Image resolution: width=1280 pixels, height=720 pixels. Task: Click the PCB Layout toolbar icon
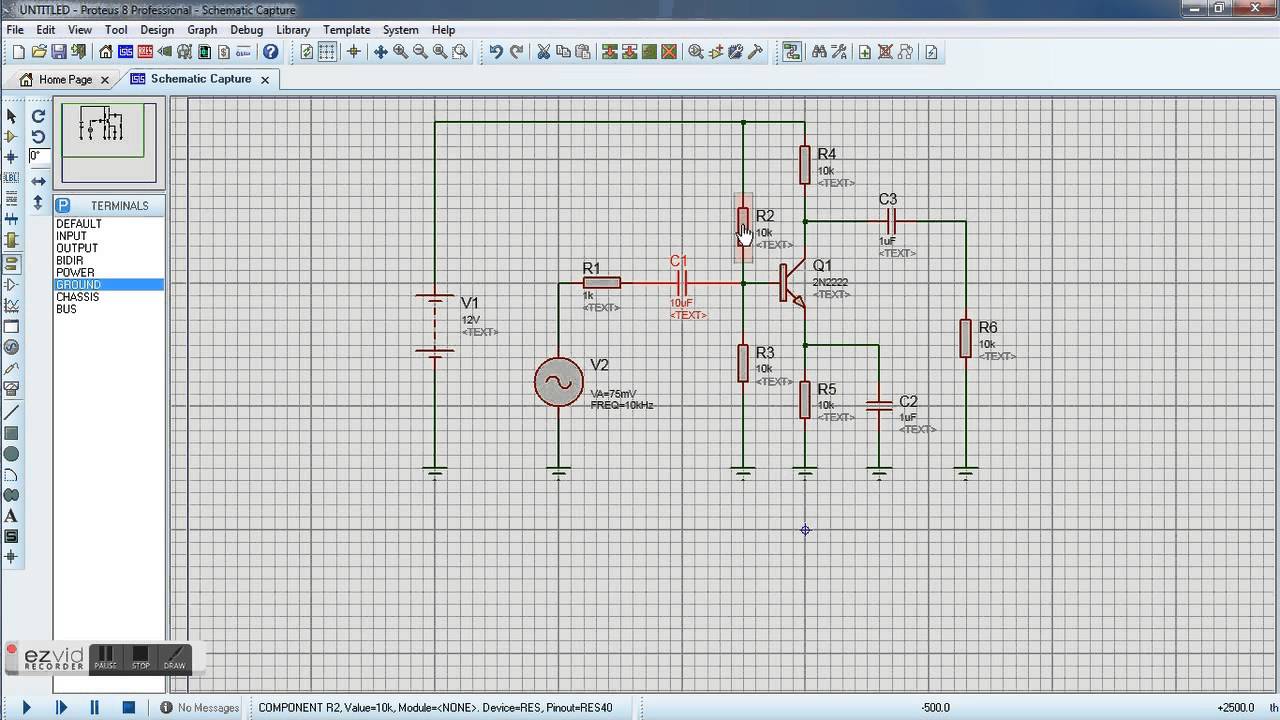(x=145, y=52)
